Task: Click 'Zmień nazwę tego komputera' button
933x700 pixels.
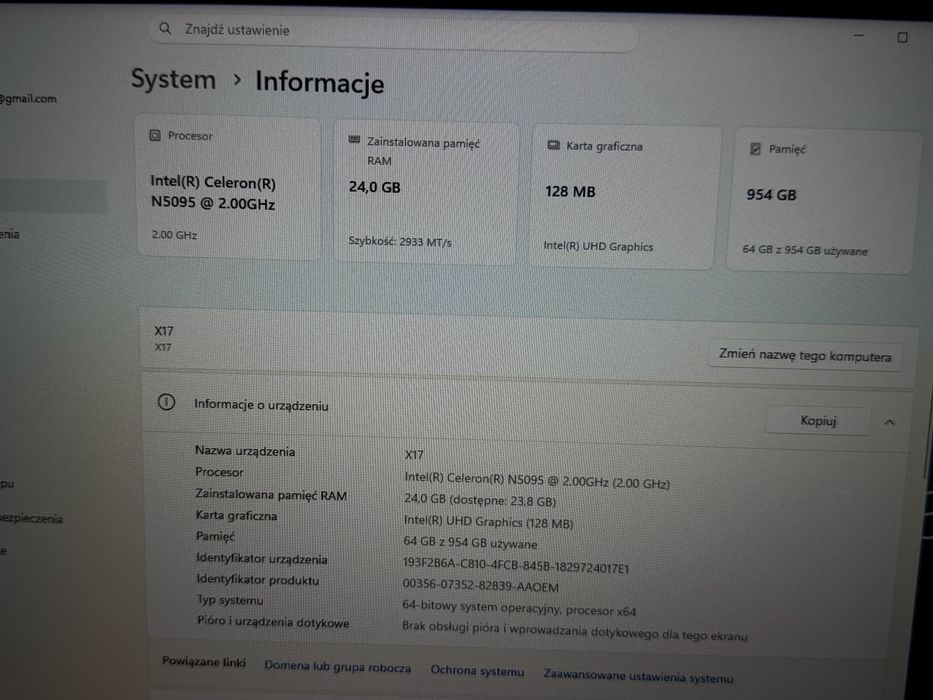Action: pos(804,355)
